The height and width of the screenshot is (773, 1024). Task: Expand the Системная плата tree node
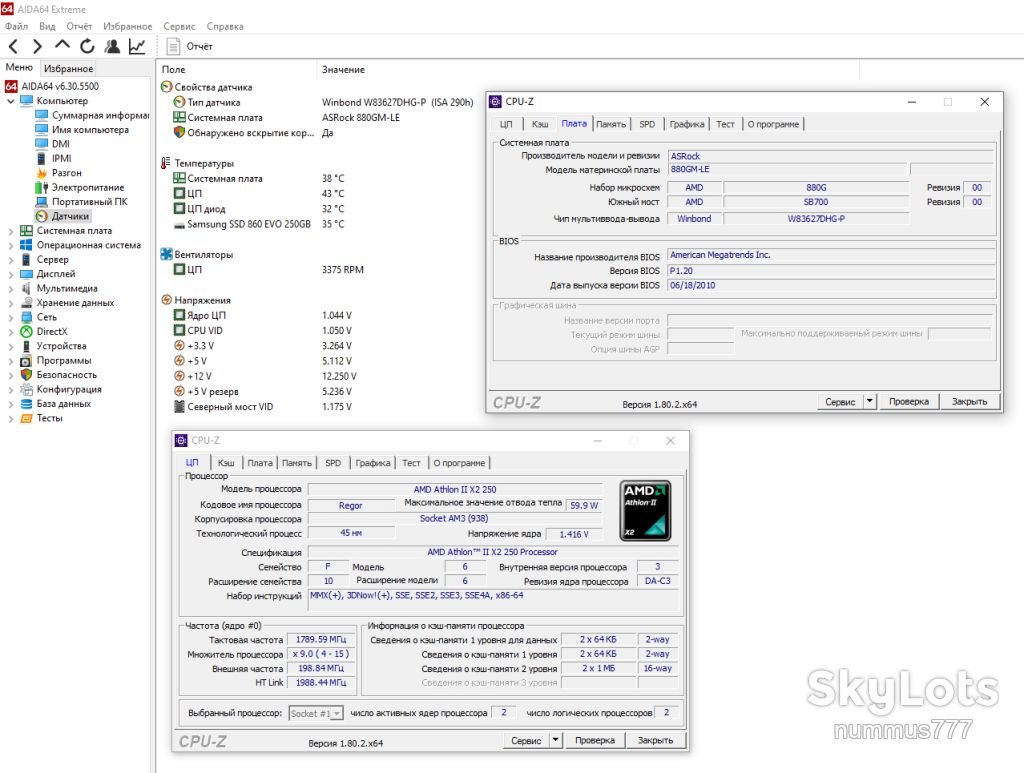point(10,231)
